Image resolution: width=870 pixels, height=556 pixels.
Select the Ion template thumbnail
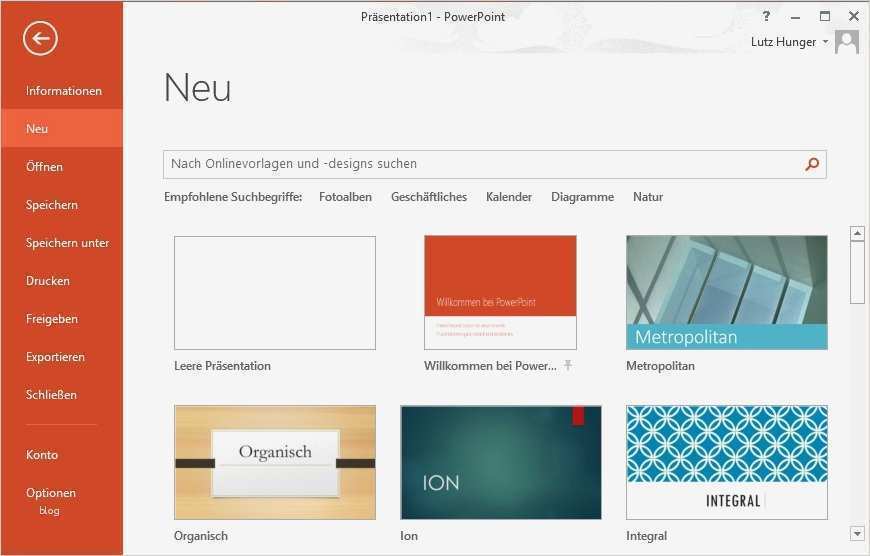coord(501,462)
